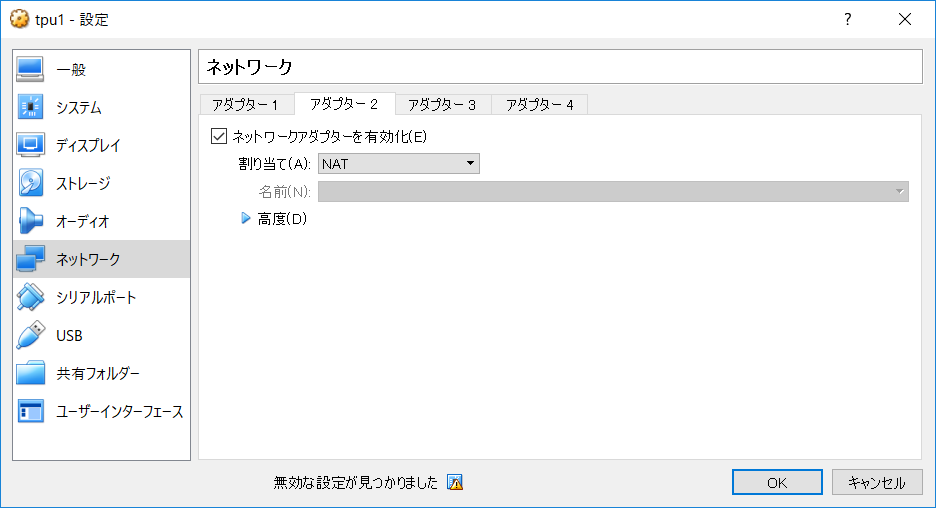Click the ? help button in title bar

click(x=847, y=19)
